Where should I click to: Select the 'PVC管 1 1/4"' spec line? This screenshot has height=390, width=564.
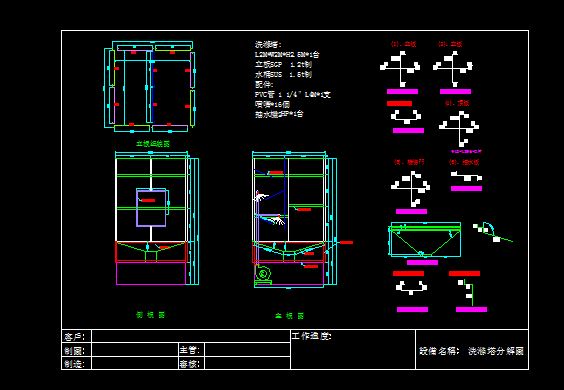[x=293, y=95]
